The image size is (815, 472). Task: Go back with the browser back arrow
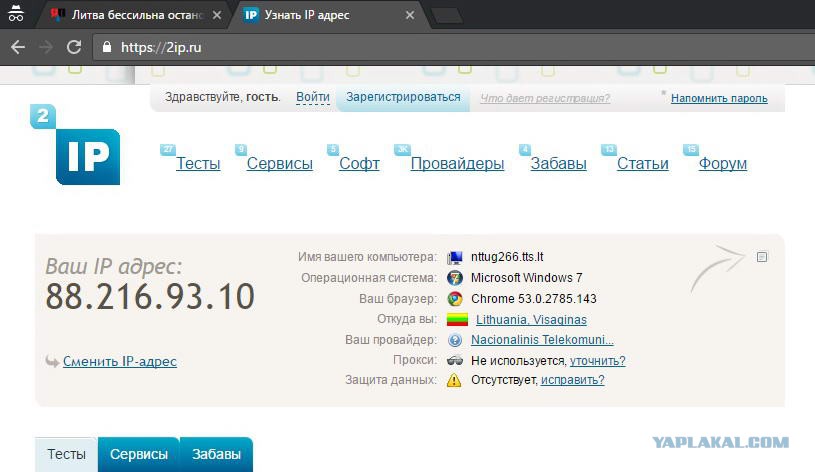pos(18,47)
